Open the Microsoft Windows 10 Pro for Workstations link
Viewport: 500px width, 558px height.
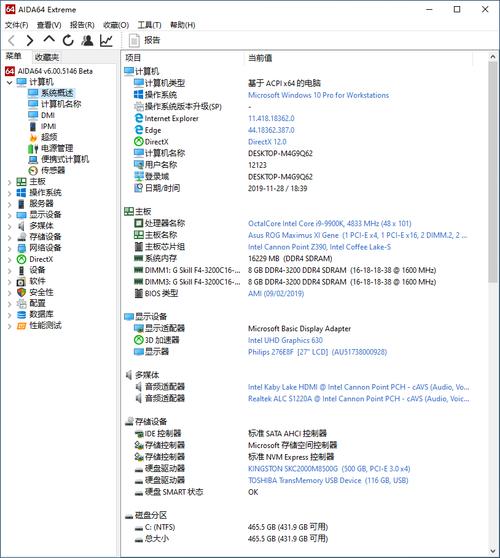(x=318, y=95)
